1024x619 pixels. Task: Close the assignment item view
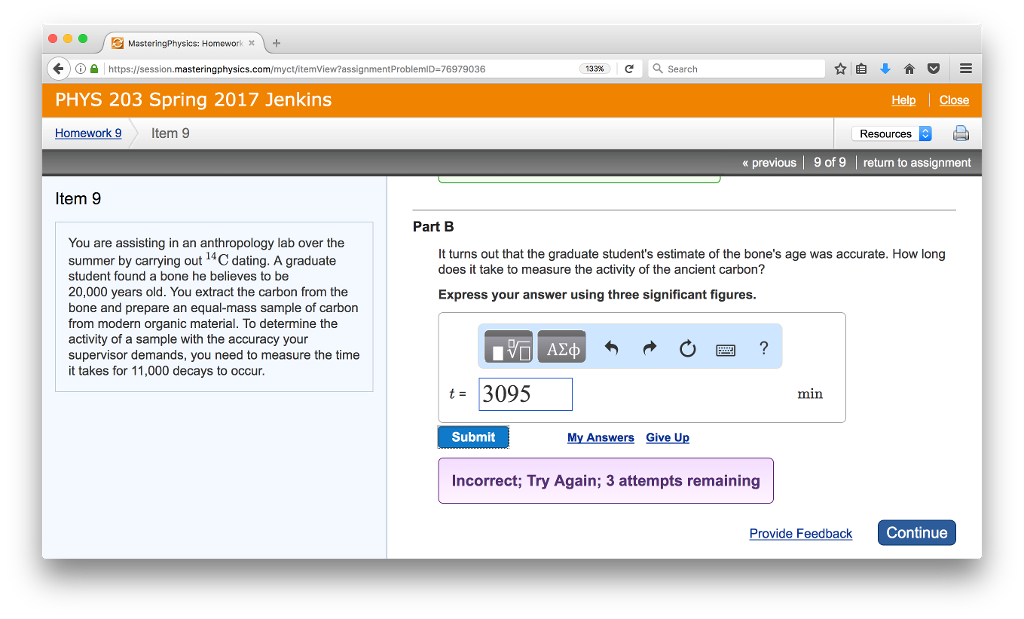(954, 100)
